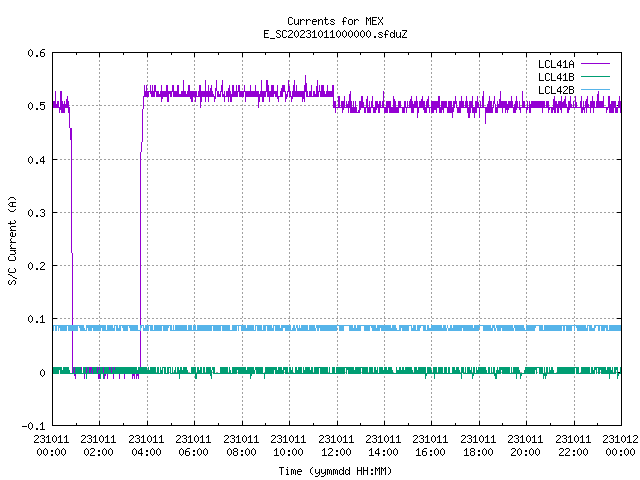Click the chart title "Currents for MEX"
The height and width of the screenshot is (480, 640).
click(x=335, y=21)
